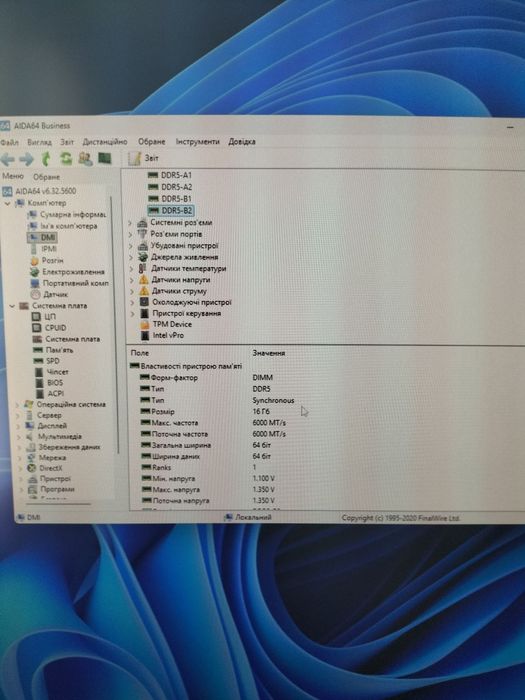Open the Дистанційно menu
The height and width of the screenshot is (700, 525).
pyautogui.click(x=105, y=142)
